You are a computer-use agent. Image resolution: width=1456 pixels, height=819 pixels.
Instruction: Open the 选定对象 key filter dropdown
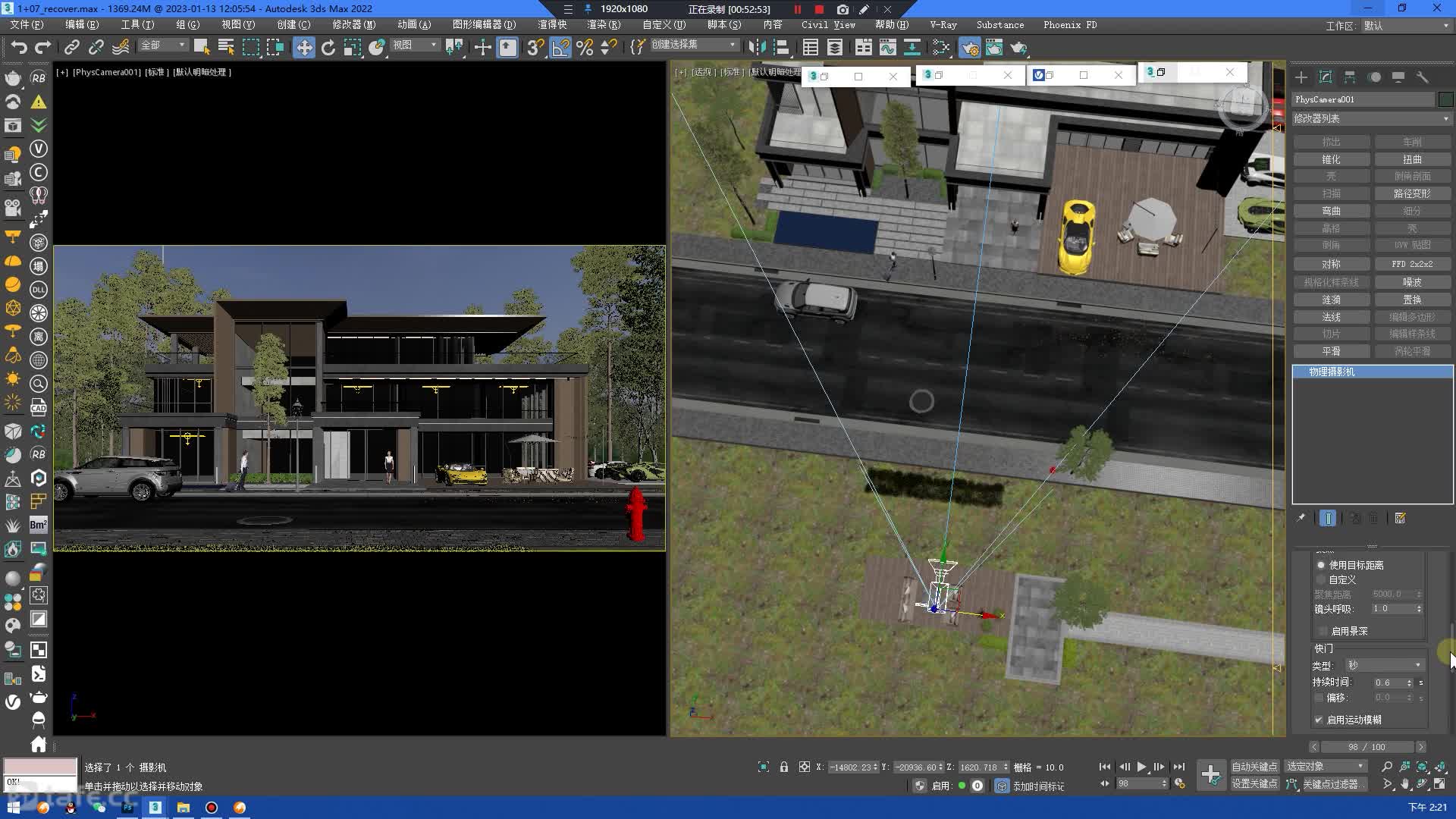[1326, 767]
